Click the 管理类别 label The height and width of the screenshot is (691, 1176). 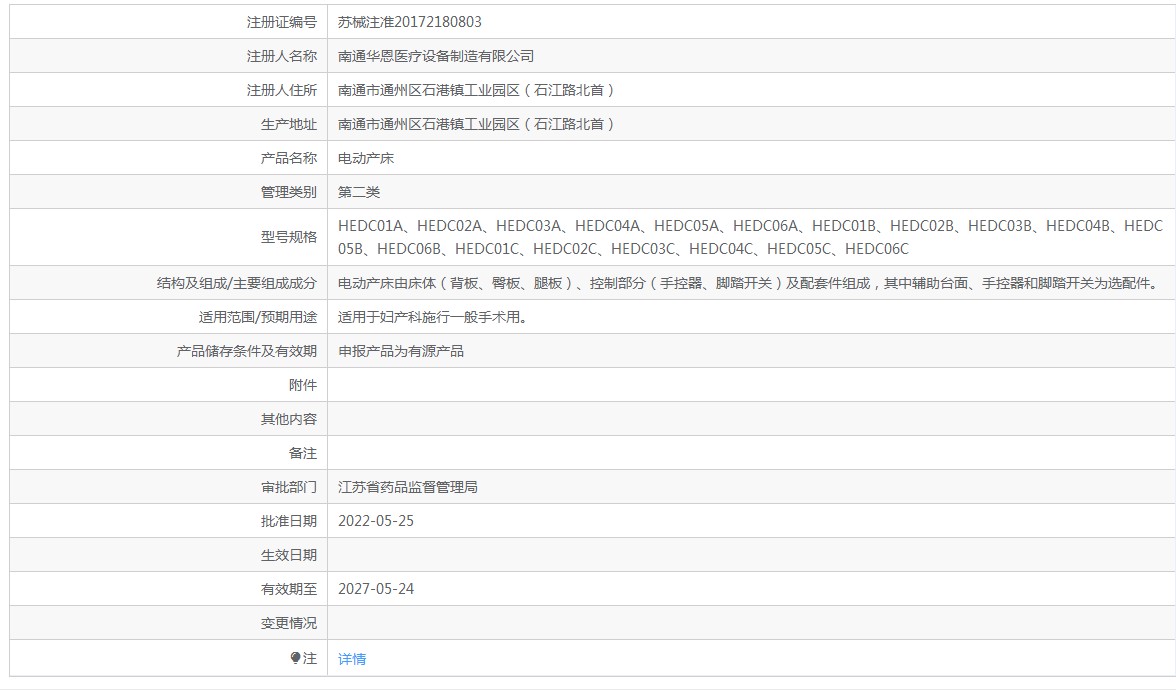coord(289,192)
